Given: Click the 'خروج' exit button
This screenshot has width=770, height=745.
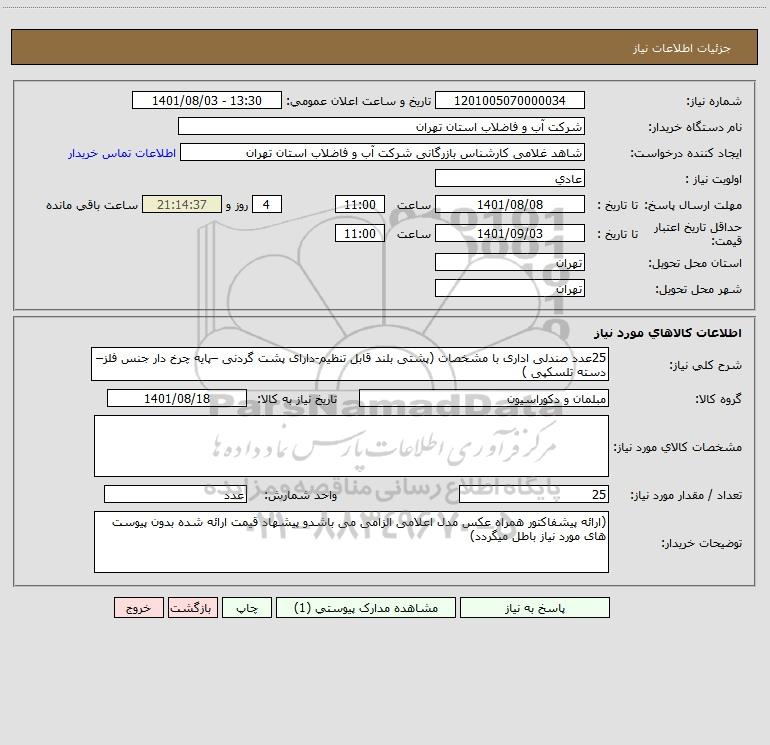Looking at the screenshot, I should (138, 607).
